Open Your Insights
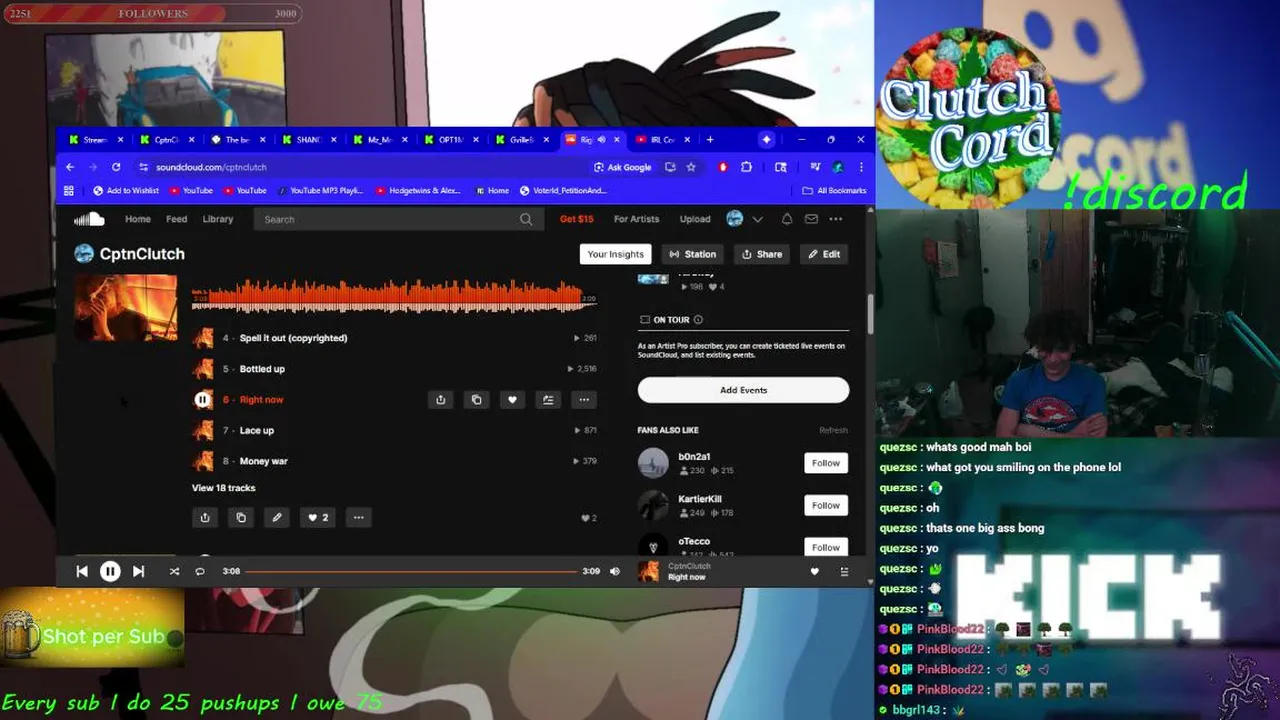Screen dimensions: 1280x720 615,254
